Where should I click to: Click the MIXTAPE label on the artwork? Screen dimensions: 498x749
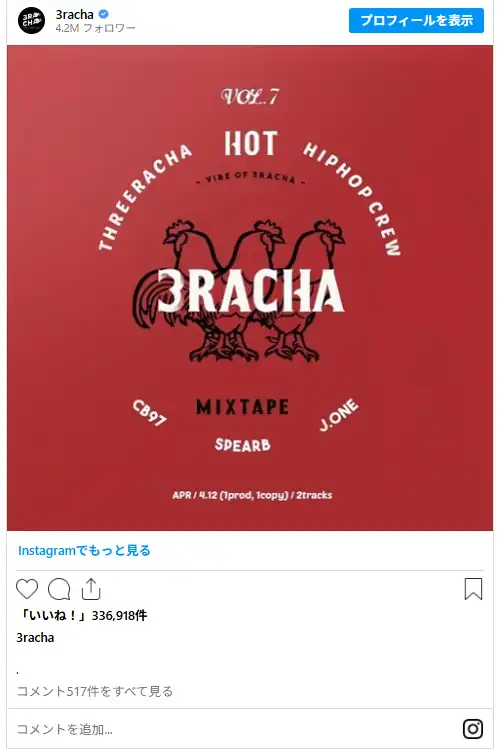[x=243, y=407]
